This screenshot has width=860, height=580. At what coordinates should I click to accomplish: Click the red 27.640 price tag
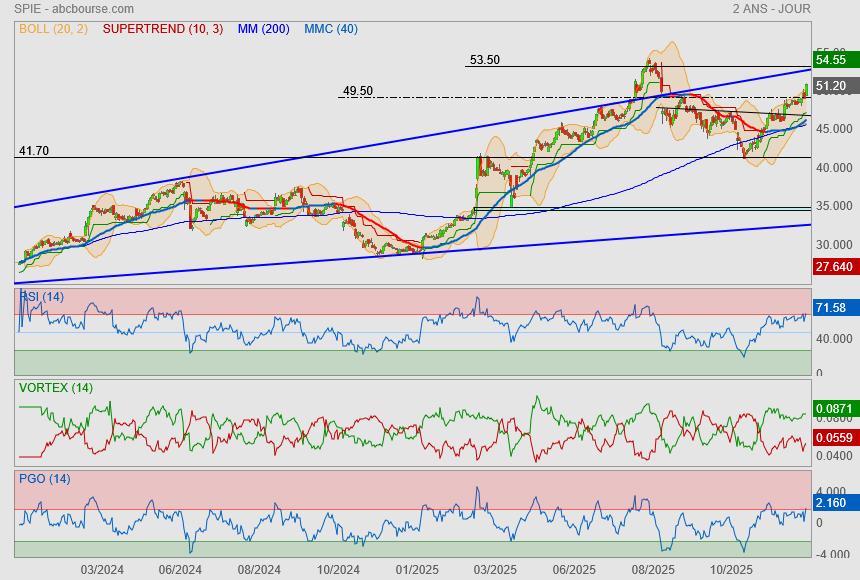(x=833, y=267)
